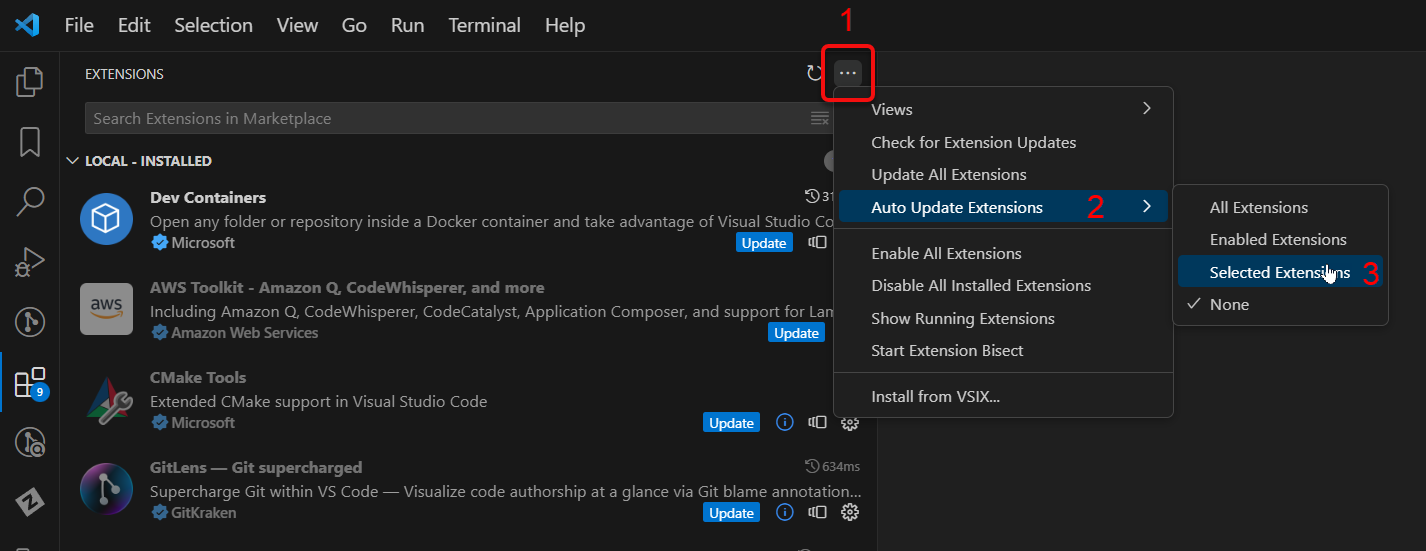Open the Terminal menu
Image resolution: width=1426 pixels, height=551 pixels.
click(484, 25)
